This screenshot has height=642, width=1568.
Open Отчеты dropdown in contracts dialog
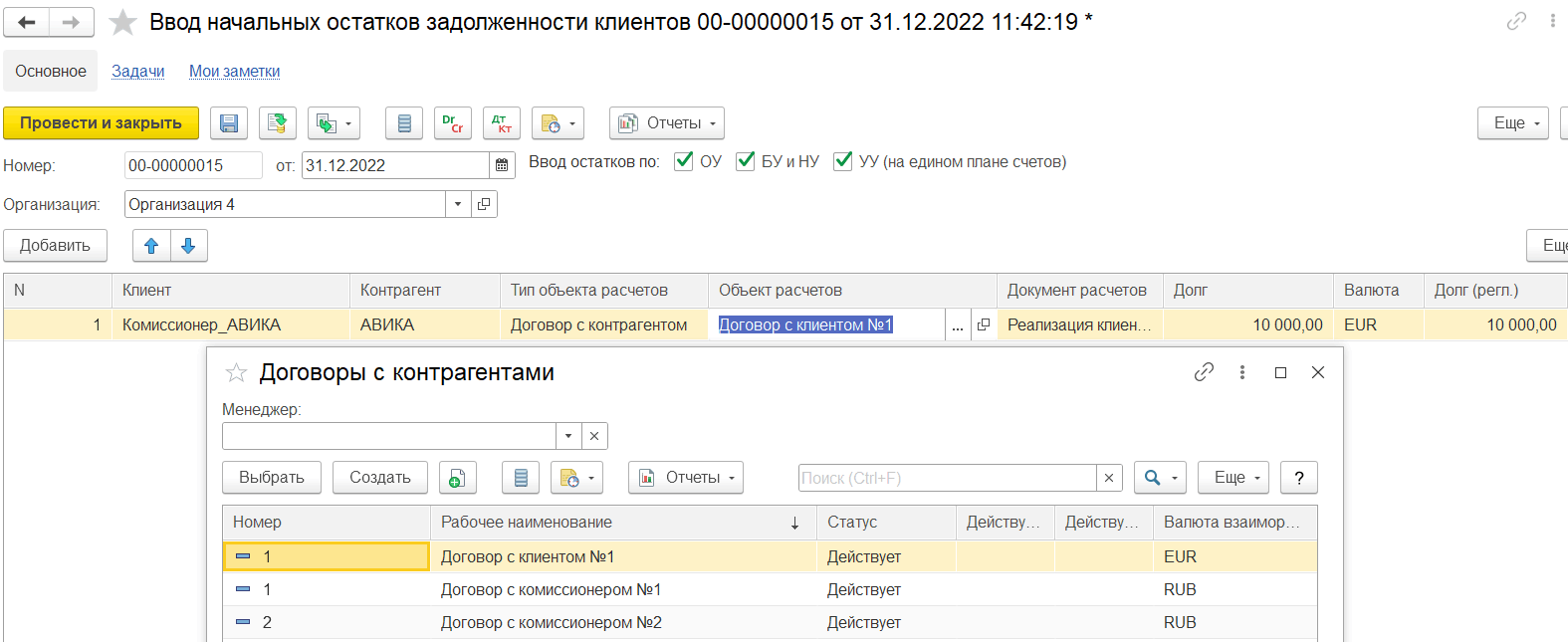pos(686,478)
